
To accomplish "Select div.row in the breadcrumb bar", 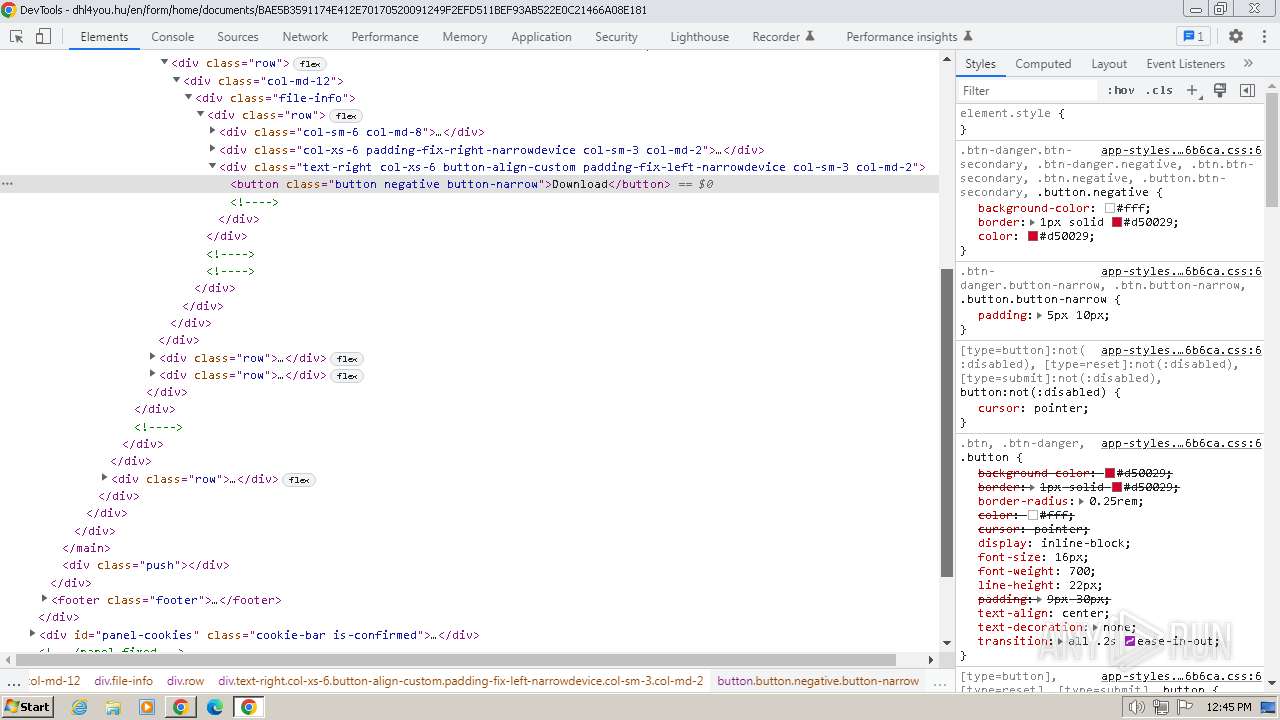I will pyautogui.click(x=185, y=681).
